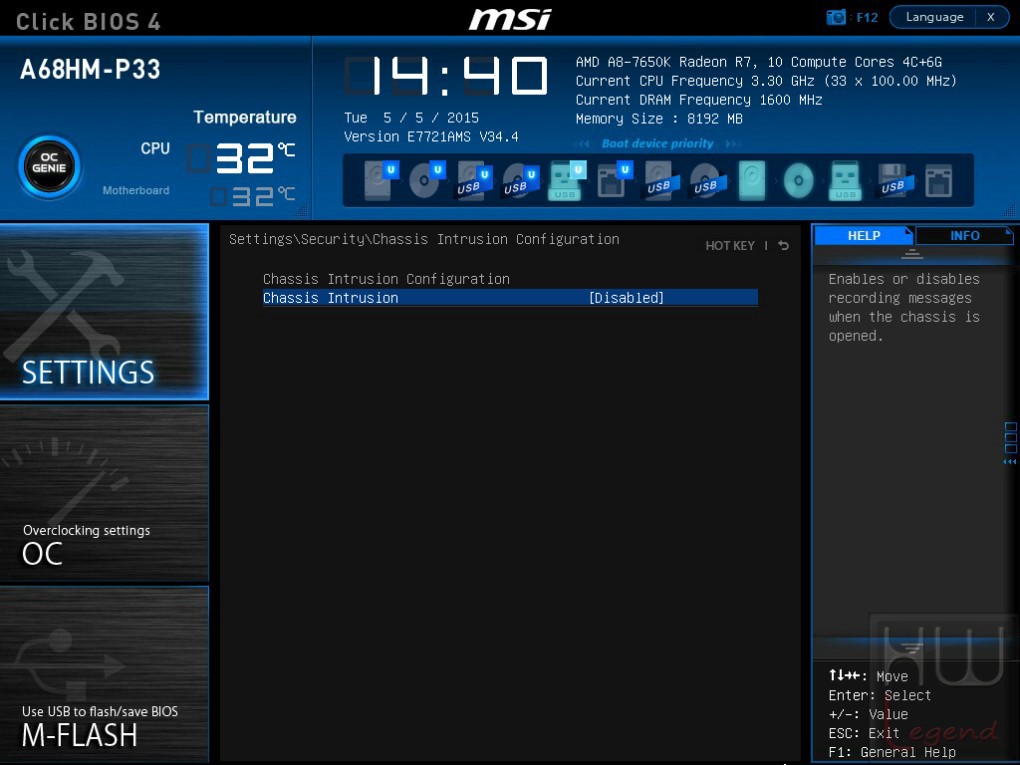This screenshot has height=765, width=1020.
Task: Pick the lit legacy USB key boot icon
Action: click(x=845, y=180)
